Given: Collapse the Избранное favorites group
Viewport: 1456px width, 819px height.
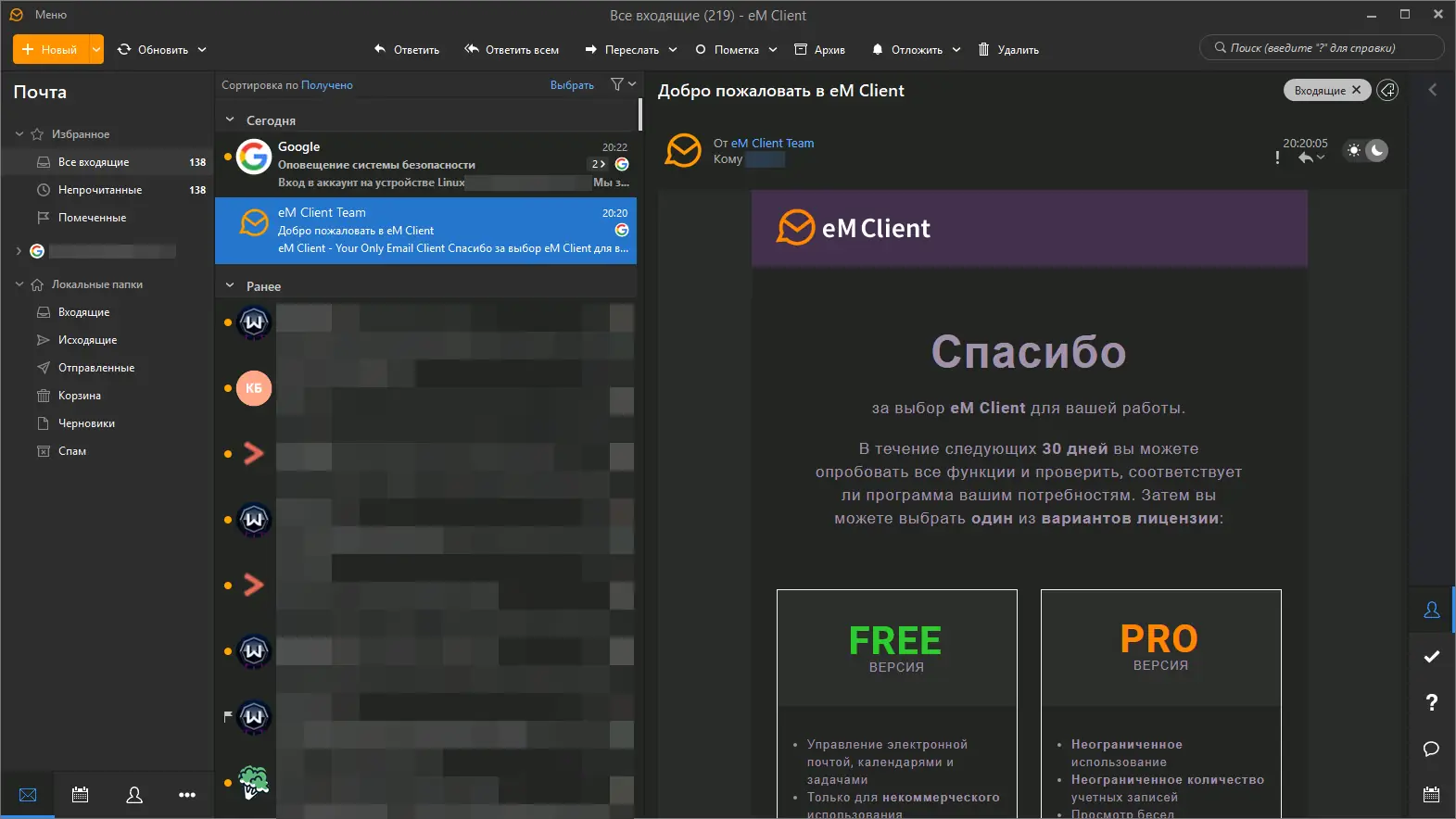Looking at the screenshot, I should pos(19,134).
